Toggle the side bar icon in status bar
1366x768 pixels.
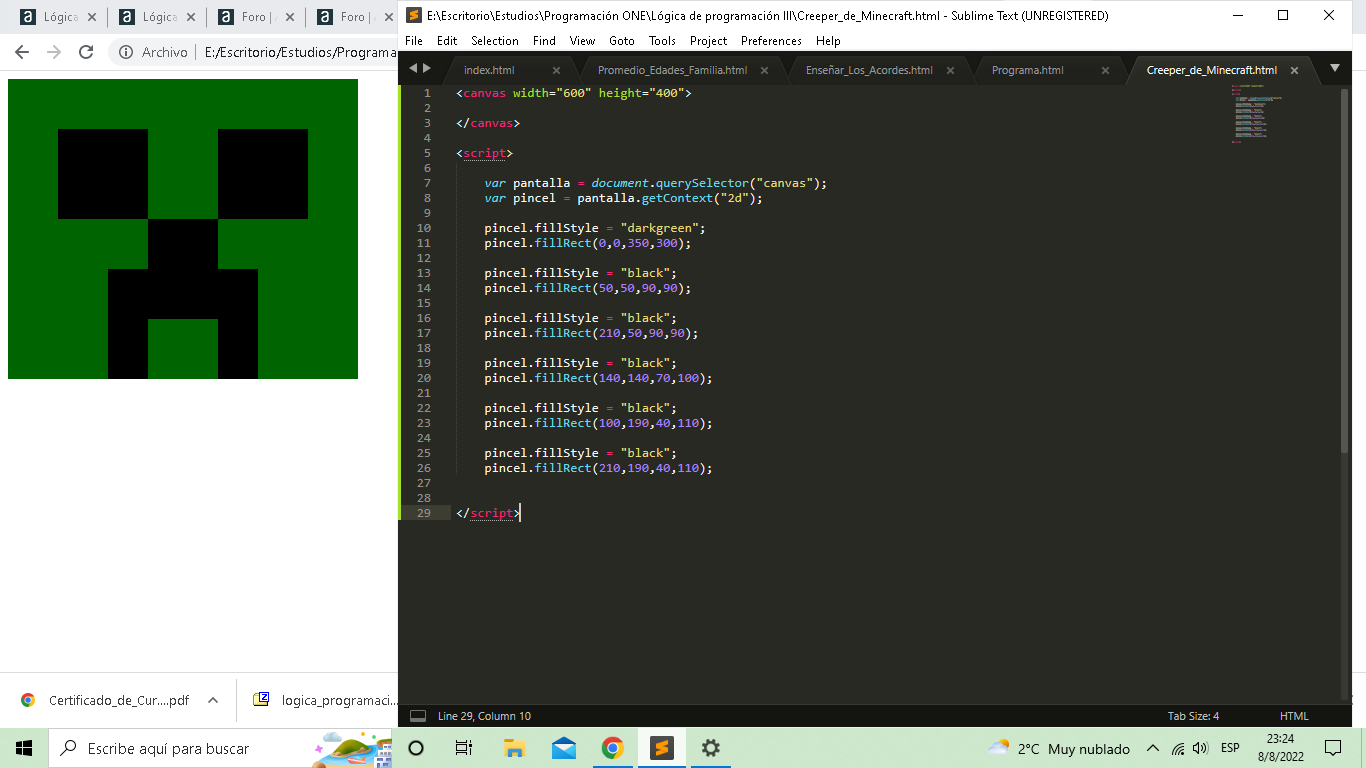point(418,716)
